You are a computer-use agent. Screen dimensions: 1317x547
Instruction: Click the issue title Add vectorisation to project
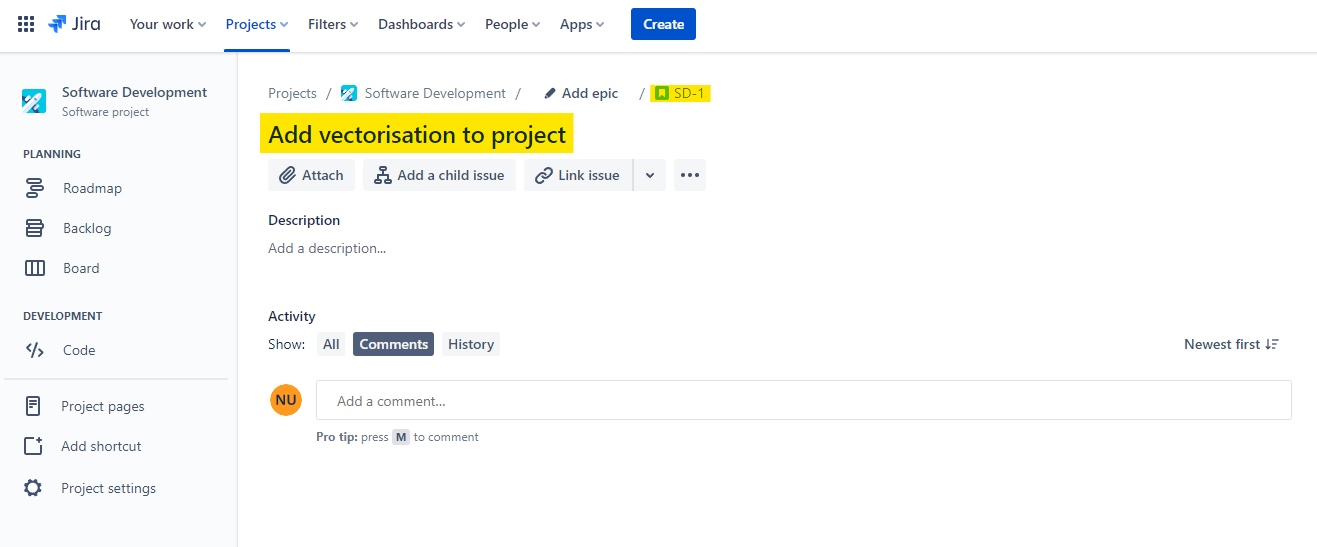[417, 135]
